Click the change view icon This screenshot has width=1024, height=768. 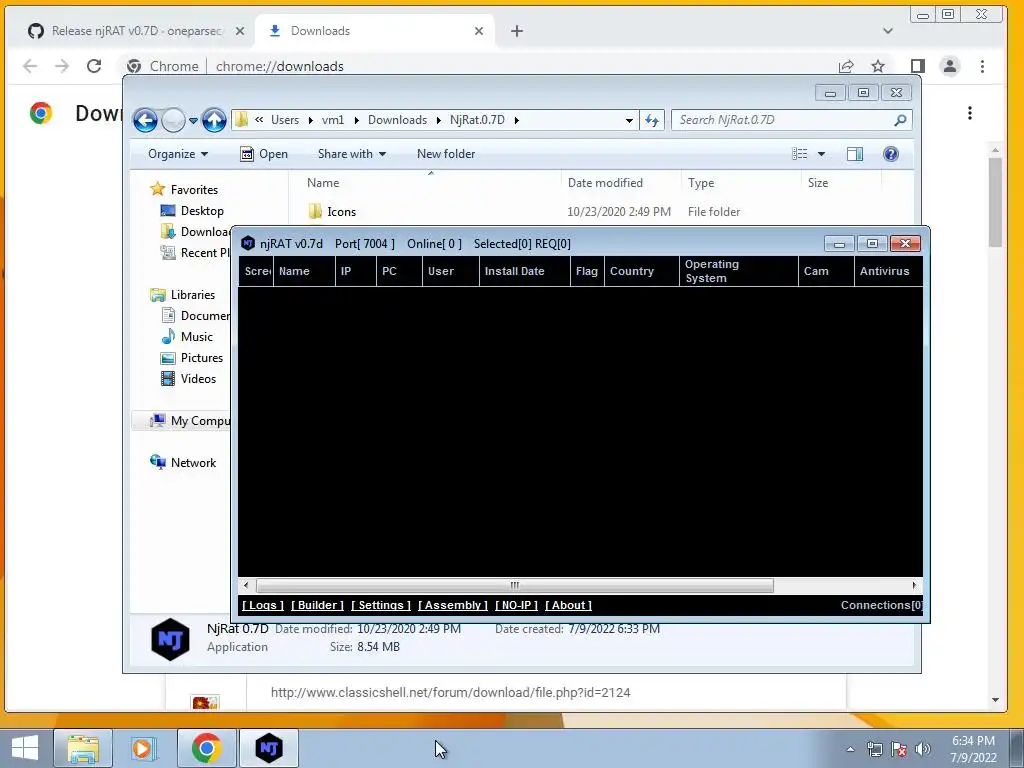coord(800,154)
